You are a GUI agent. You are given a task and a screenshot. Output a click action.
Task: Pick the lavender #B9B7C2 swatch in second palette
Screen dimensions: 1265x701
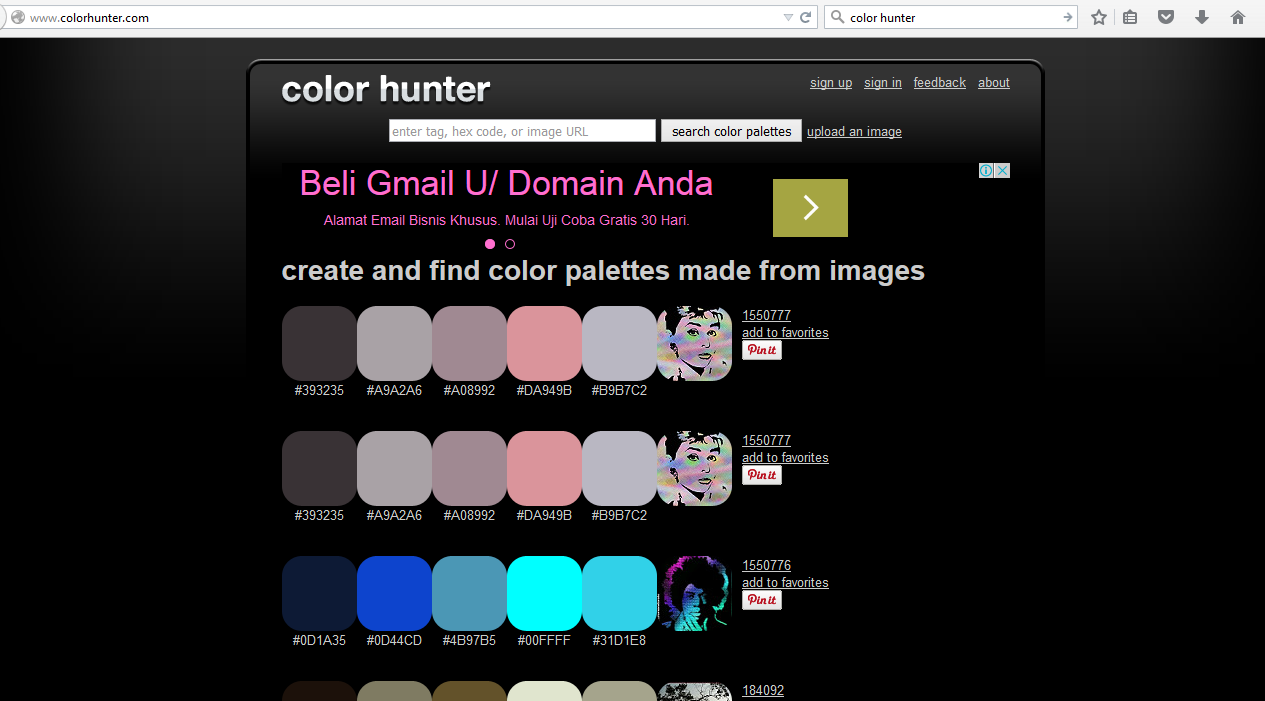click(x=619, y=468)
